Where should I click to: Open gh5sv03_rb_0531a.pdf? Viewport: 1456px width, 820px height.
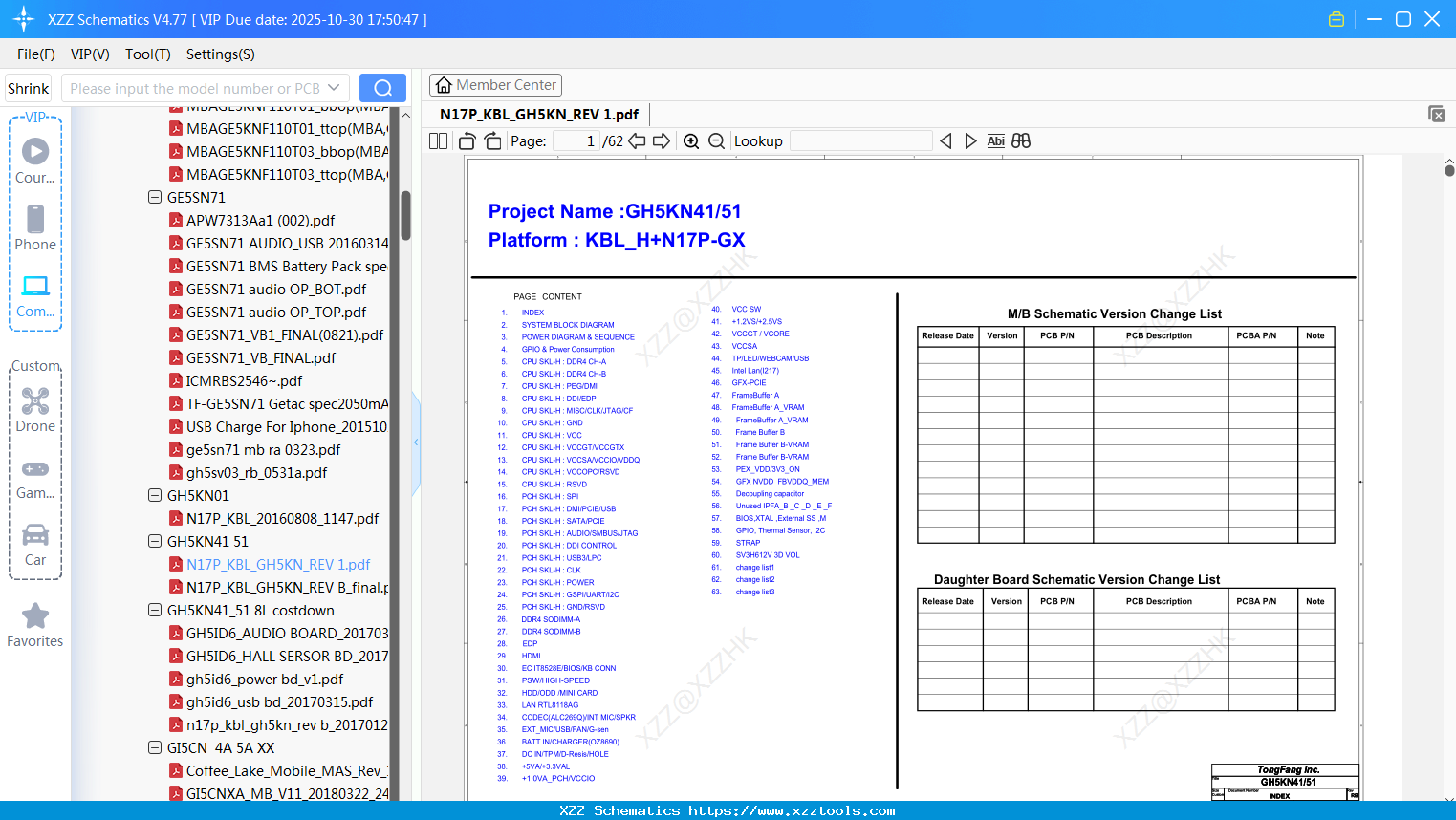256,472
